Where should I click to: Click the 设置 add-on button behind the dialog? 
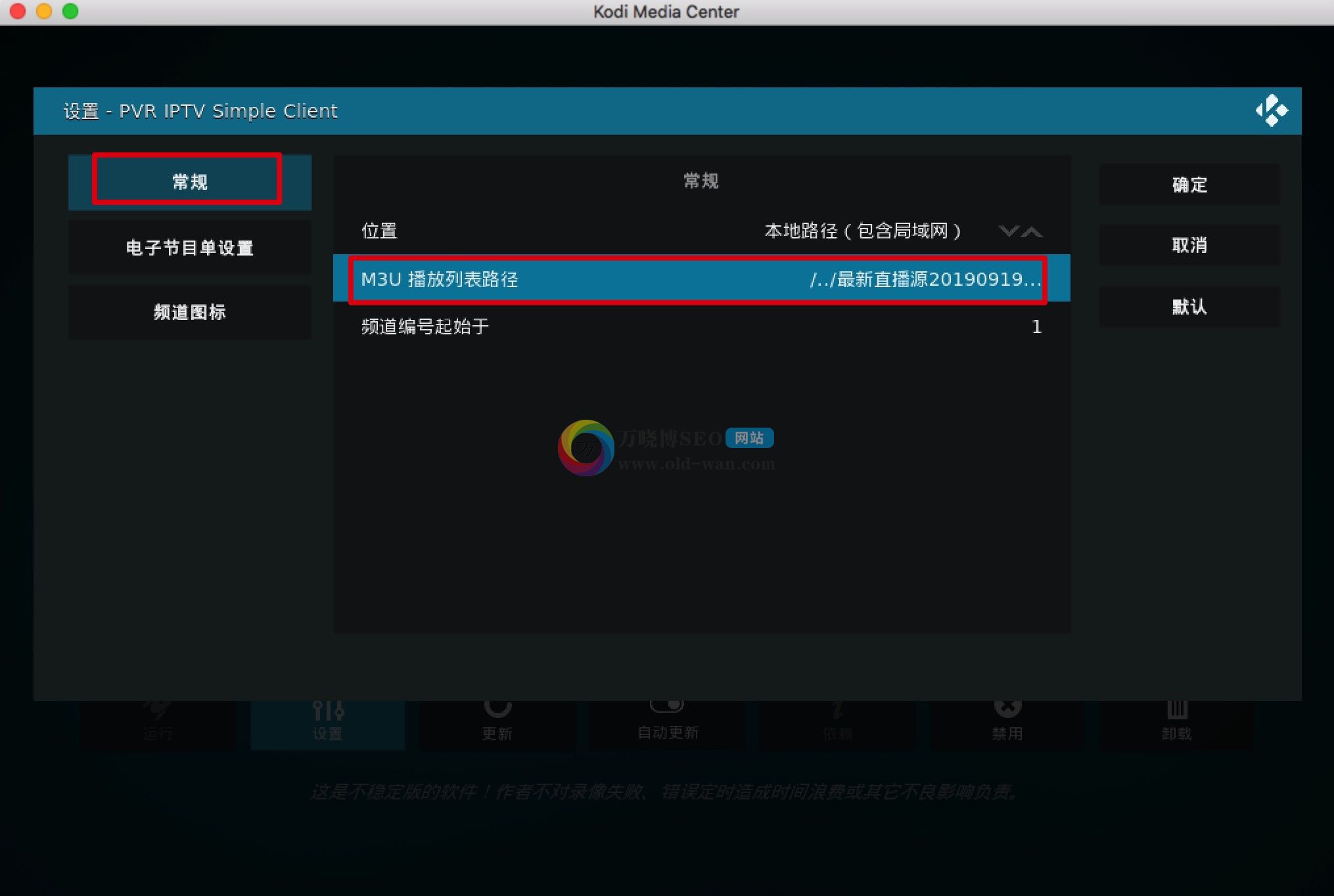pos(327,725)
